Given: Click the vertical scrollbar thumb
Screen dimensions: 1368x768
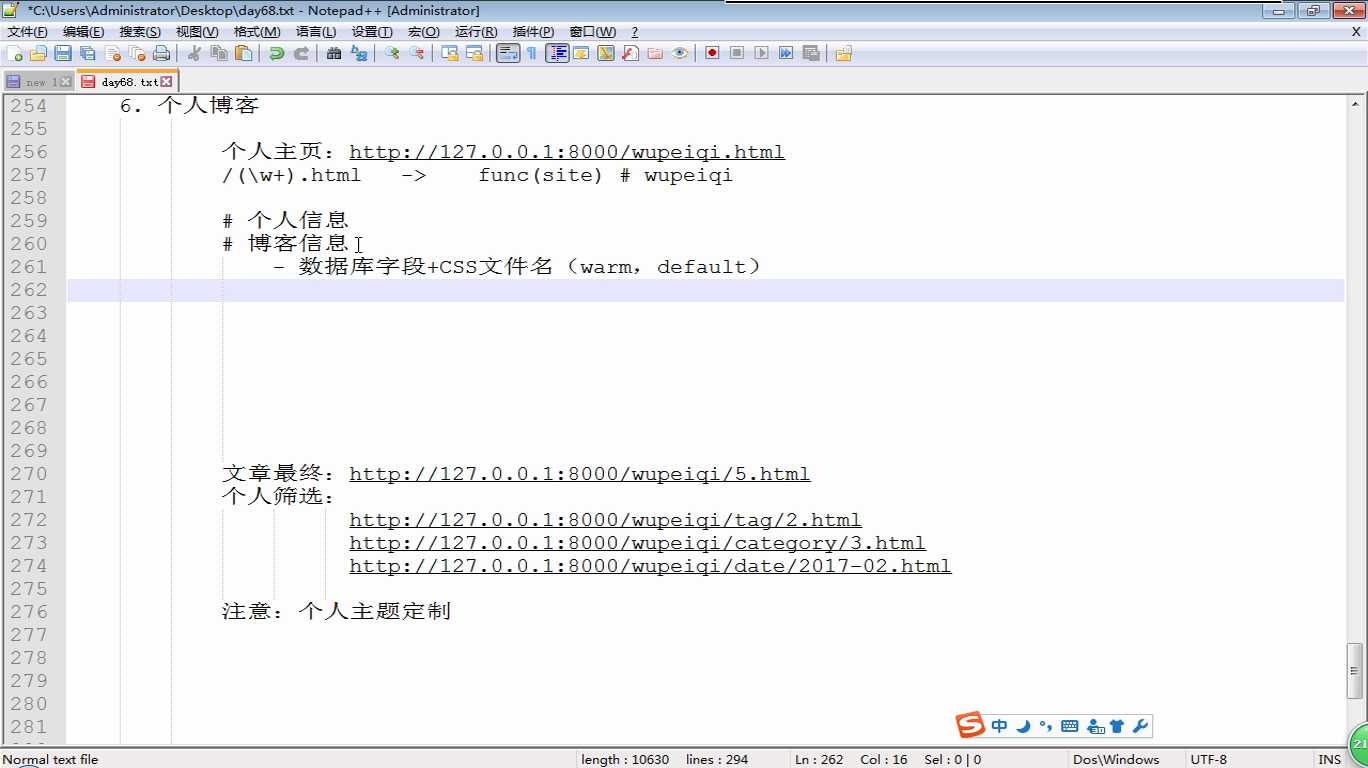Looking at the screenshot, I should 1356,669.
